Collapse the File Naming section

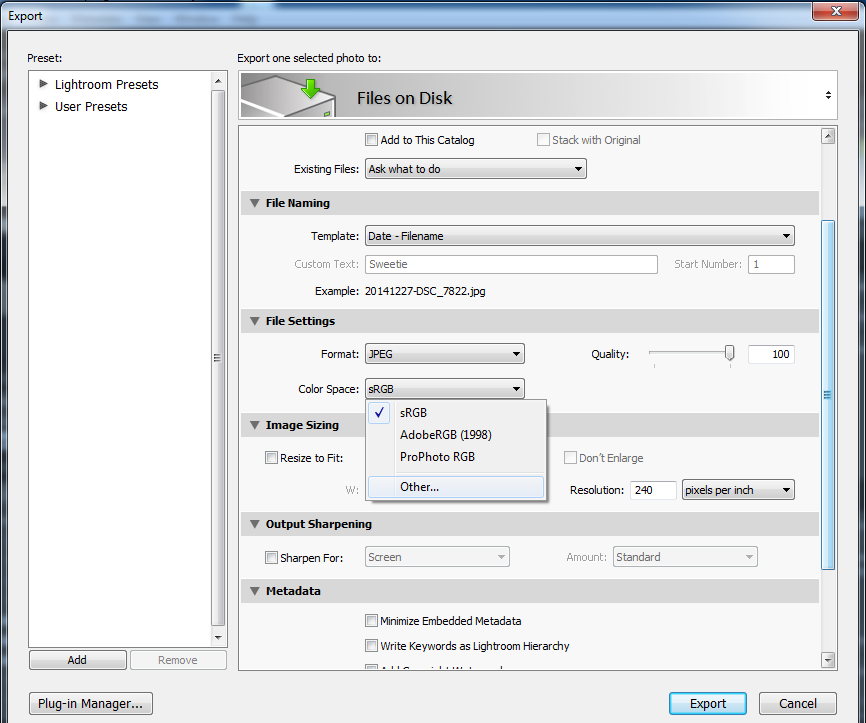tap(255, 203)
